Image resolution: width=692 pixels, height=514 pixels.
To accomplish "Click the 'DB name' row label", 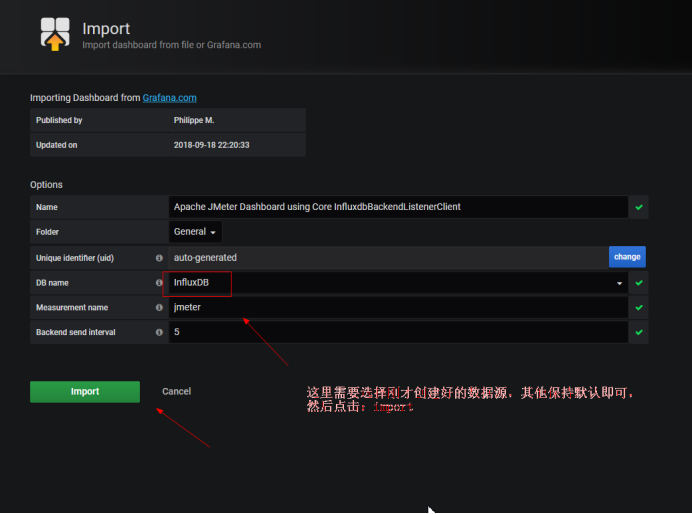I will pyautogui.click(x=52, y=283).
